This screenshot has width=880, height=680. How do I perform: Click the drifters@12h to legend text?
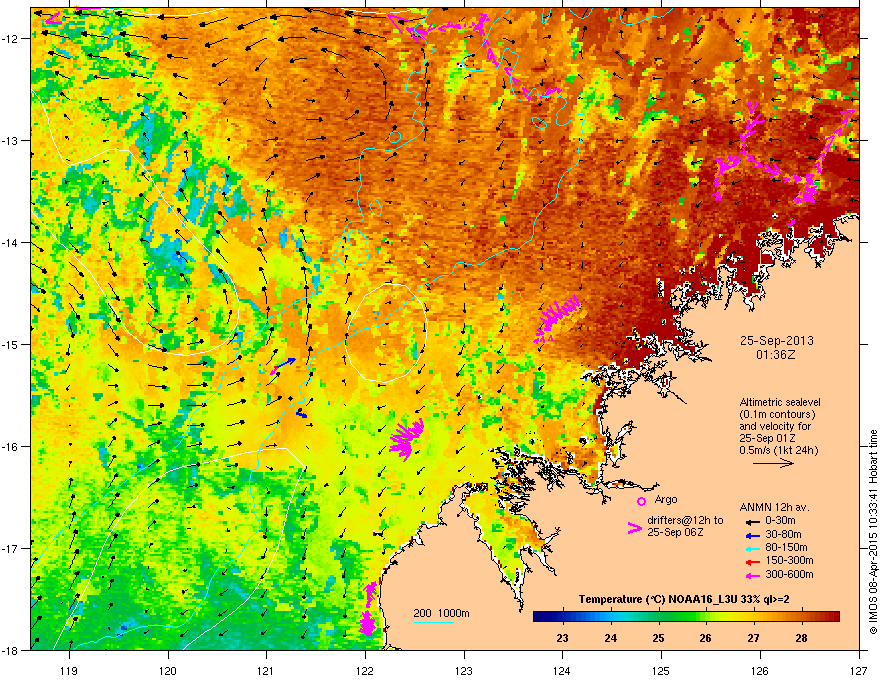tap(685, 520)
